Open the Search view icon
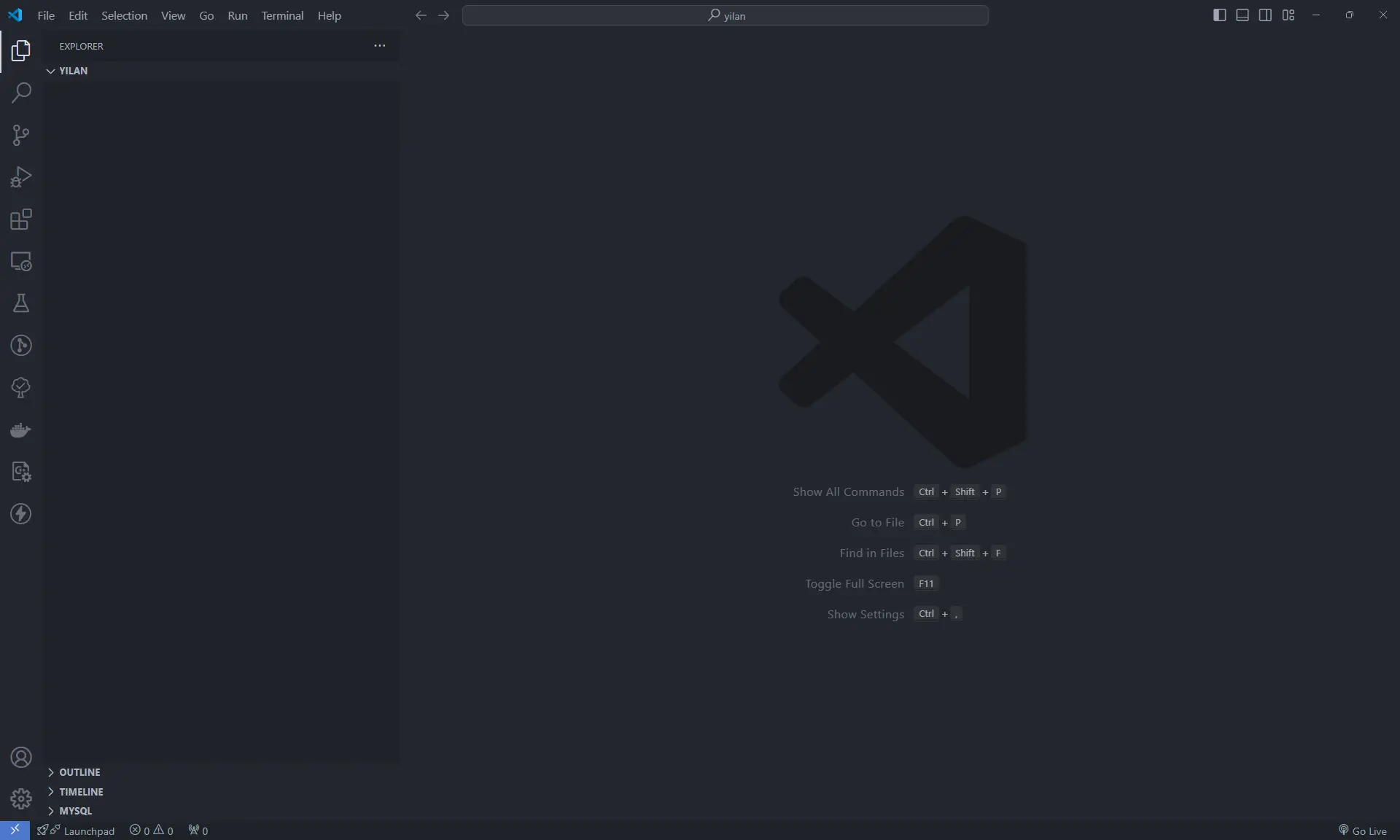The width and height of the screenshot is (1400, 840). pyautogui.click(x=21, y=93)
